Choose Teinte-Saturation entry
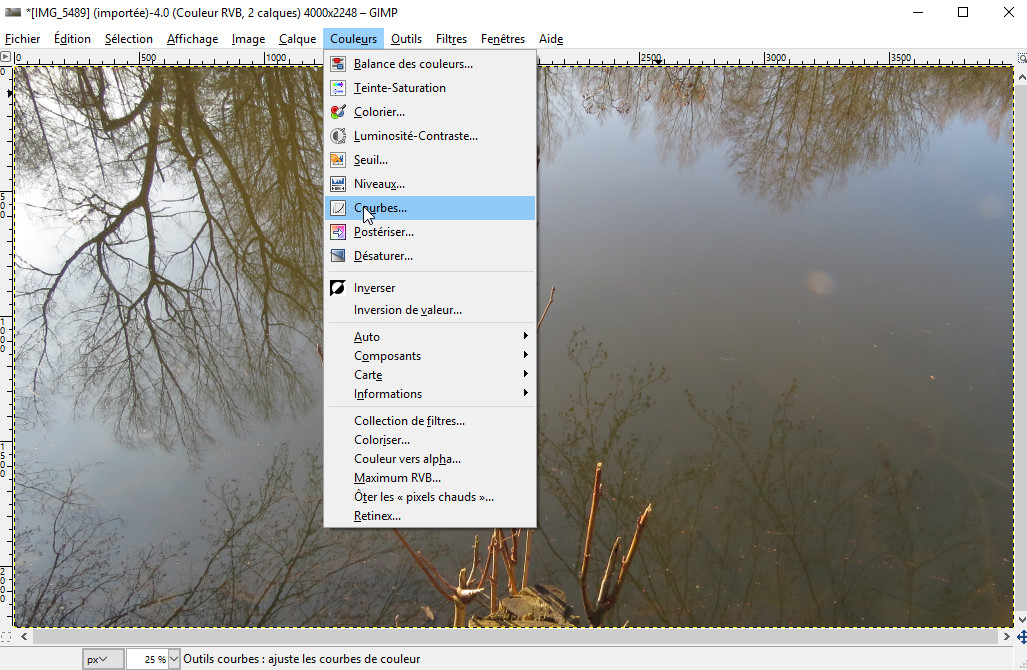Viewport: 1027px width, 670px height. [x=430, y=88]
